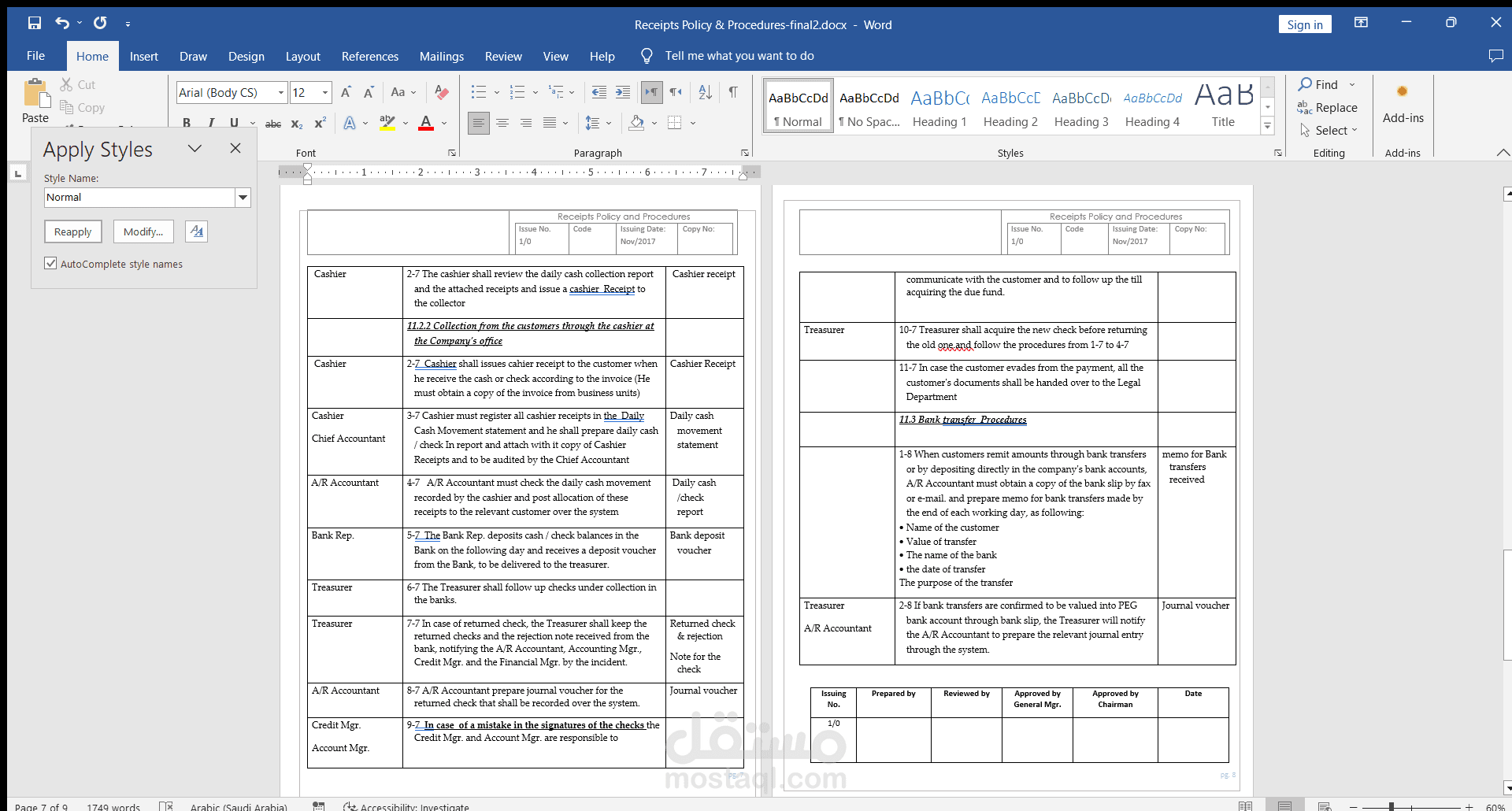Apply paragraph shading fill
1512x811 pixels.
click(637, 124)
